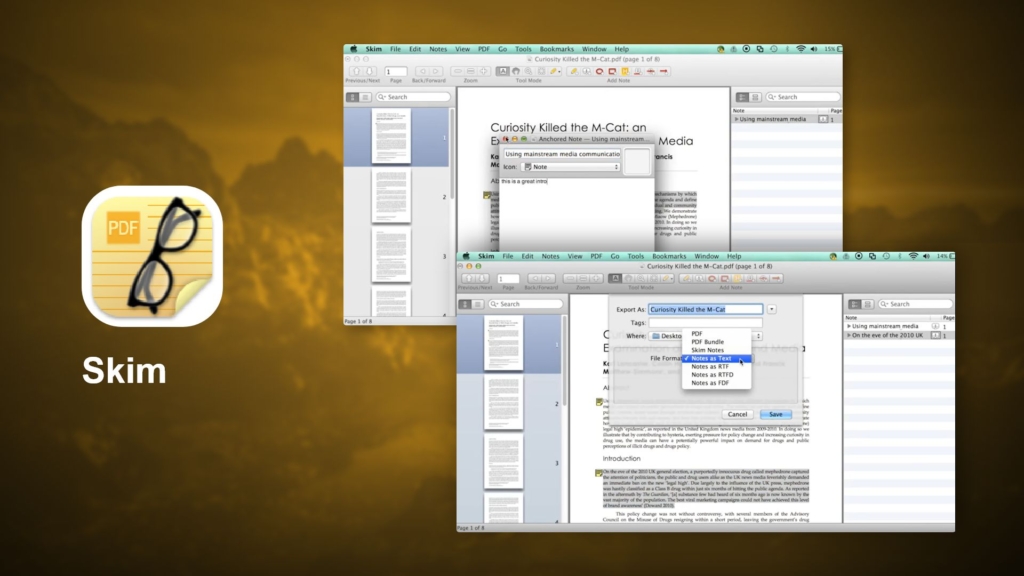Open search options in back window right sidebar search

click(773, 97)
